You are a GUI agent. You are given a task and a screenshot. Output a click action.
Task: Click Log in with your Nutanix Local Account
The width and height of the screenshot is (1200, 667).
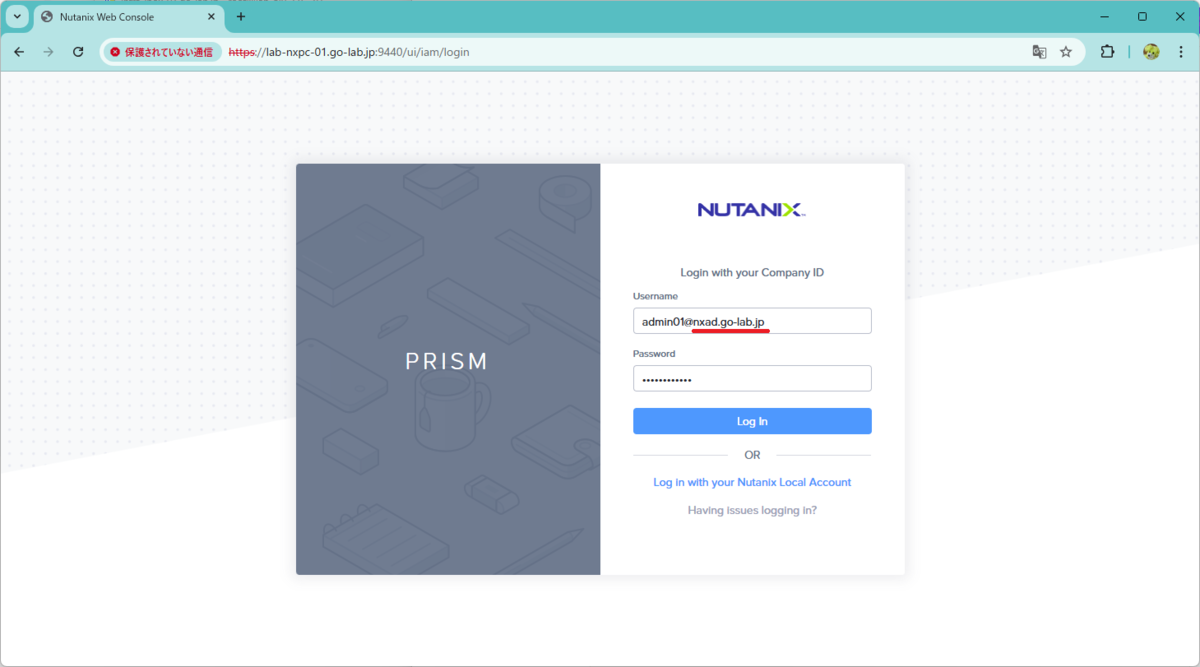click(752, 482)
